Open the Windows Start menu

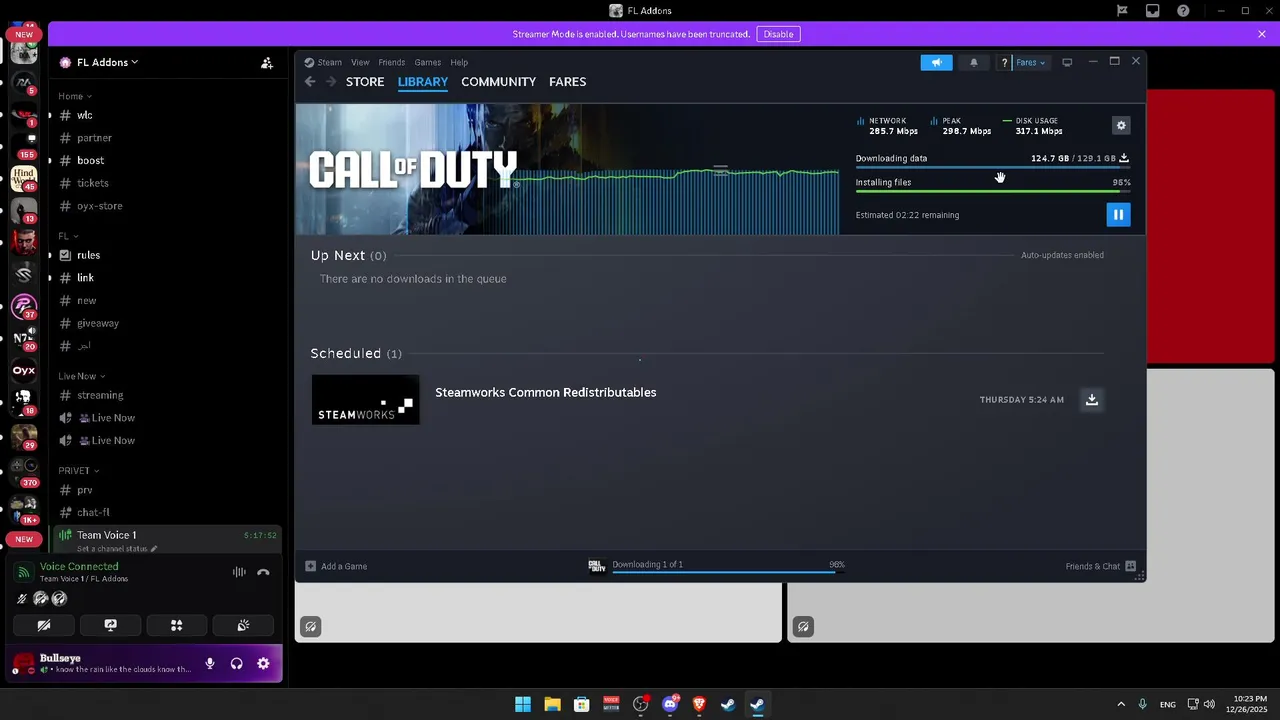tap(523, 704)
